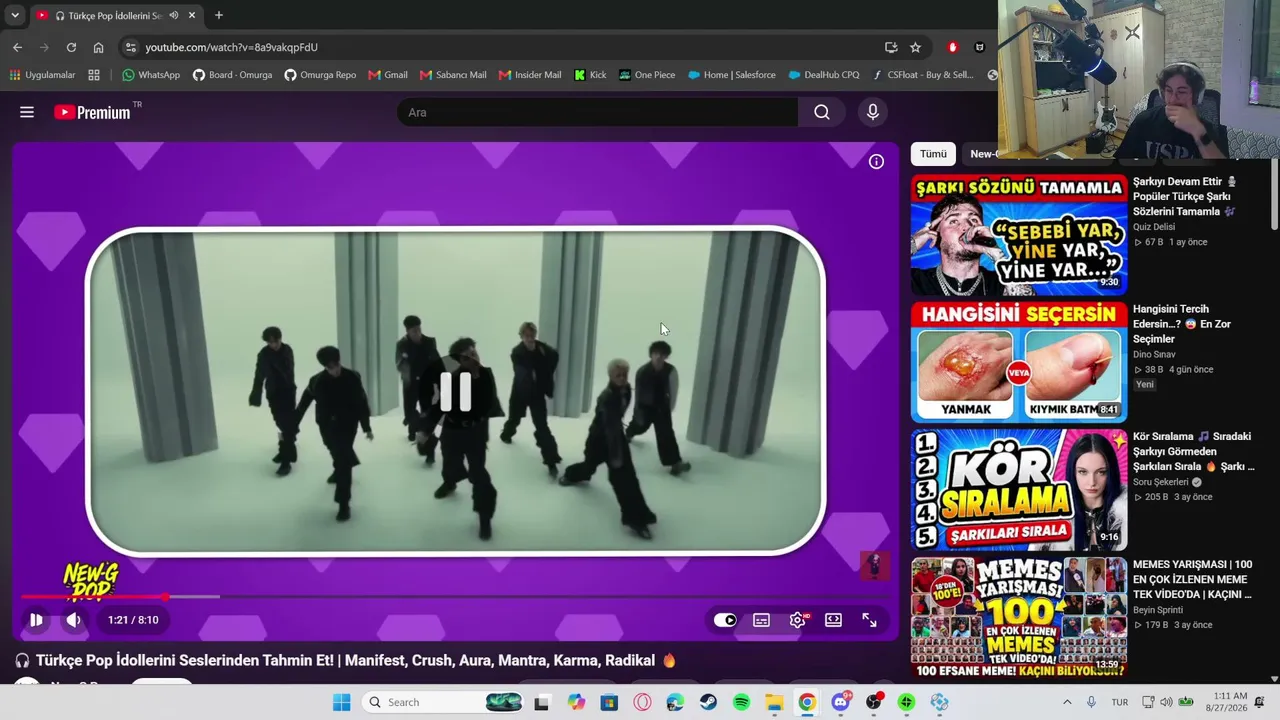The image size is (1280, 720).
Task: Open the video info card icon
Action: pyautogui.click(x=876, y=162)
